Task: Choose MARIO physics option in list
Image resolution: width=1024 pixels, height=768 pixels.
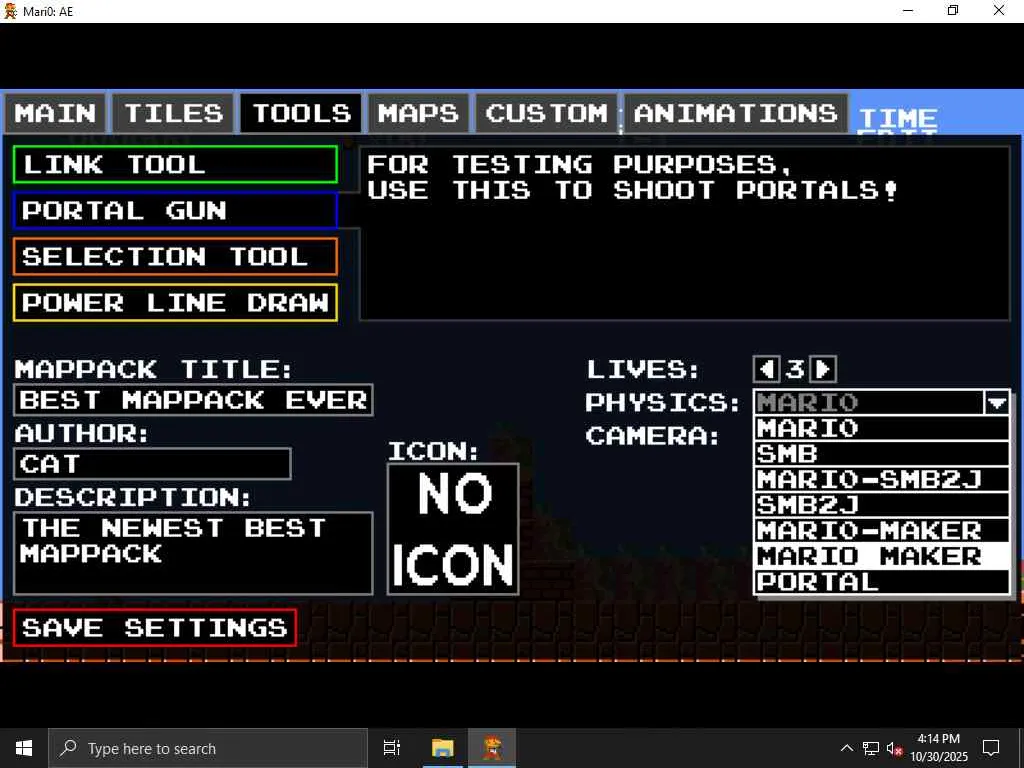Action: 882,428
